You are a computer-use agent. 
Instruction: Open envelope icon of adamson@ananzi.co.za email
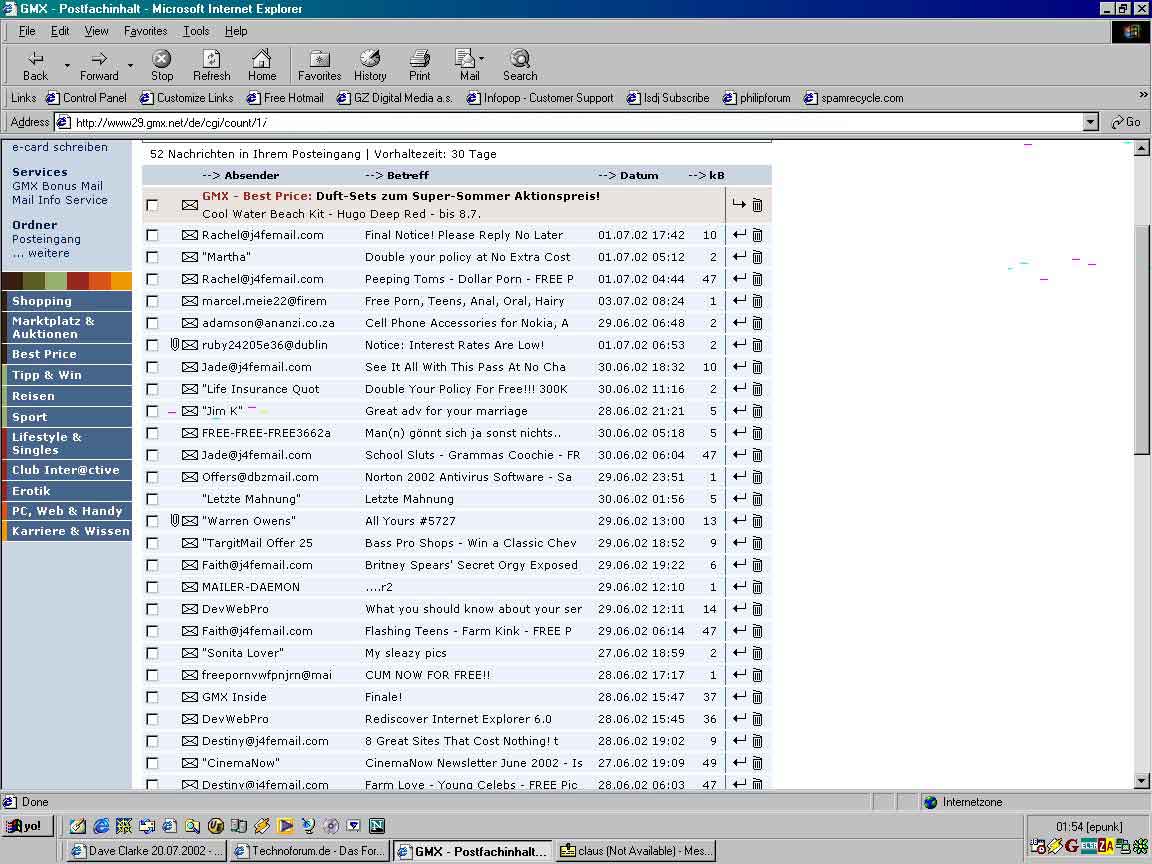coord(190,323)
